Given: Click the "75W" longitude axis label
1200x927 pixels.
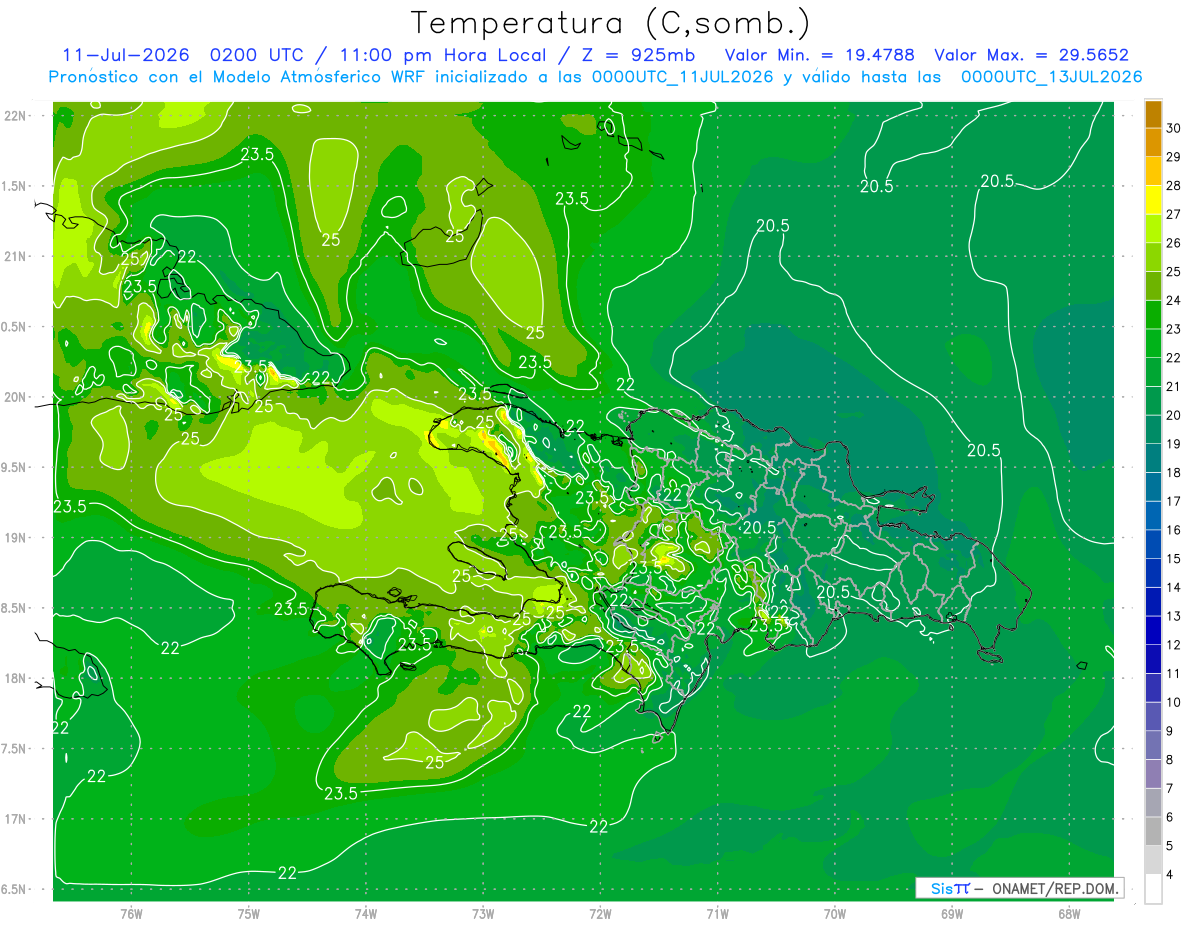Looking at the screenshot, I should [248, 913].
